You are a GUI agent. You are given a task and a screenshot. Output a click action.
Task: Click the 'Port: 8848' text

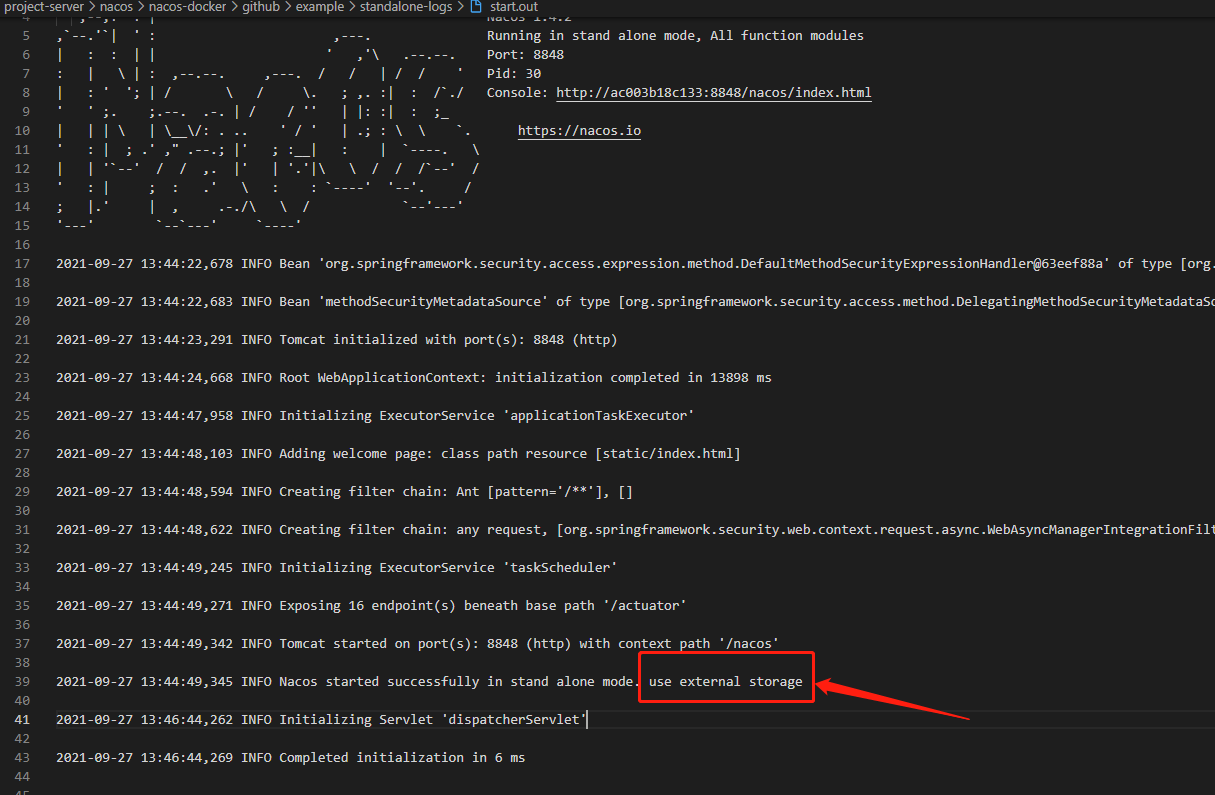[525, 55]
